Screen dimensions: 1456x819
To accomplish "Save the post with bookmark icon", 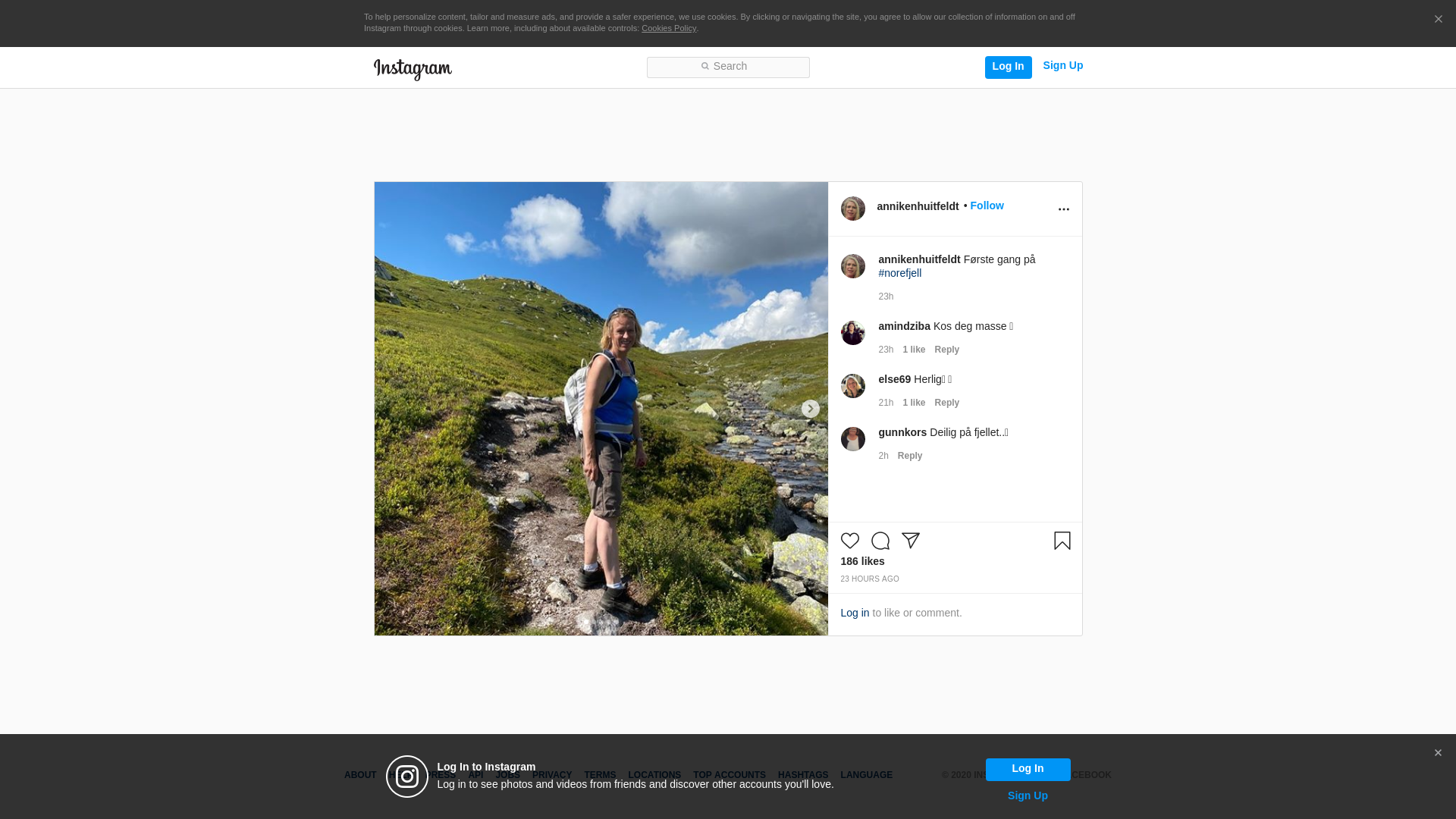I will [x=1062, y=541].
